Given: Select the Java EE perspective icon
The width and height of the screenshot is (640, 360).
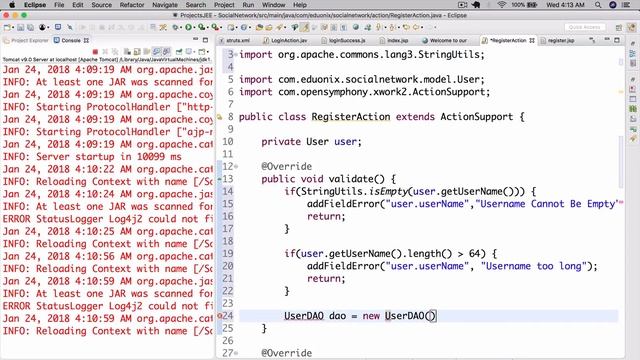Looking at the screenshot, I should click(632, 28).
